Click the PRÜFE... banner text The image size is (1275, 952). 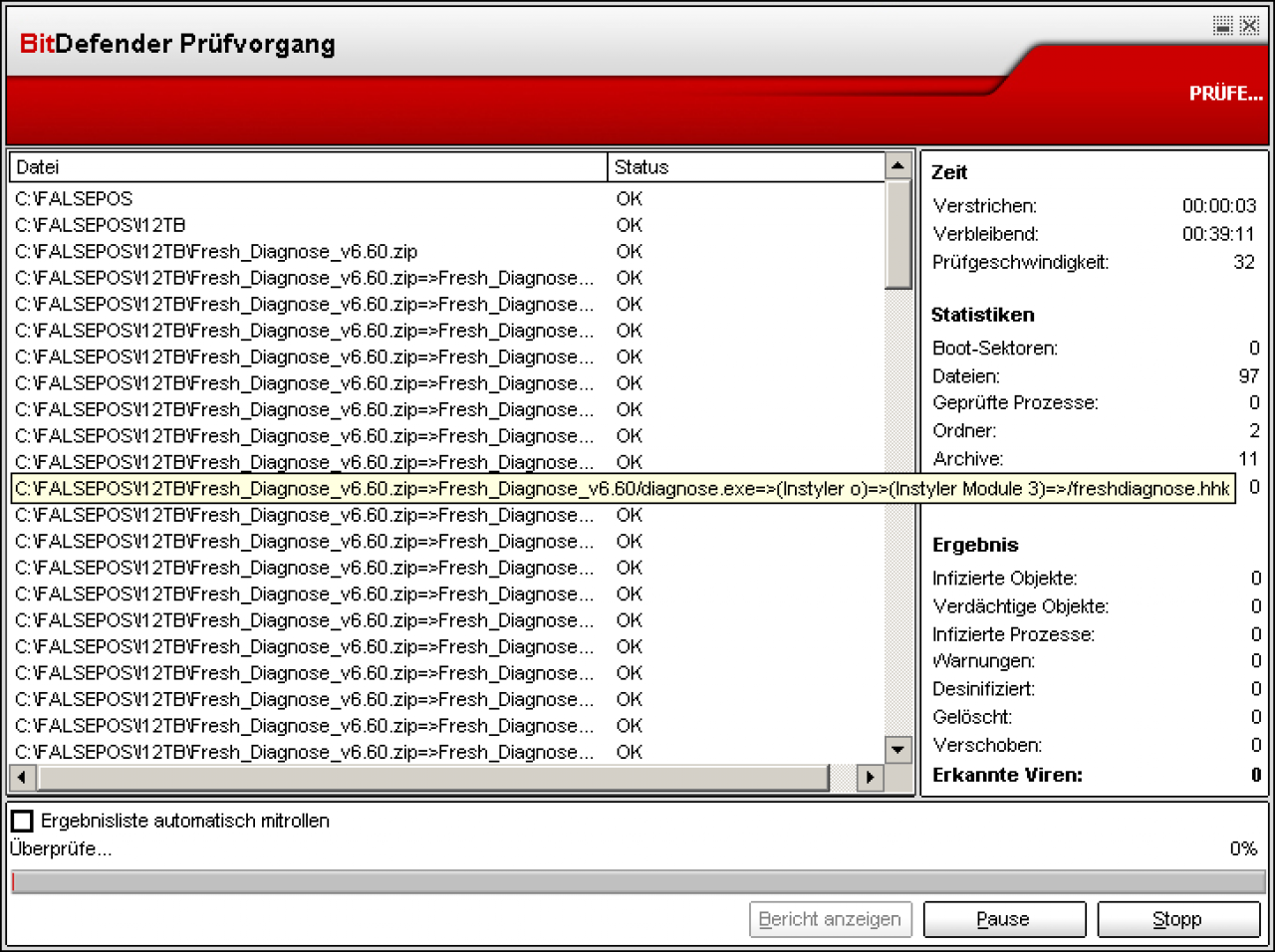click(x=1225, y=94)
